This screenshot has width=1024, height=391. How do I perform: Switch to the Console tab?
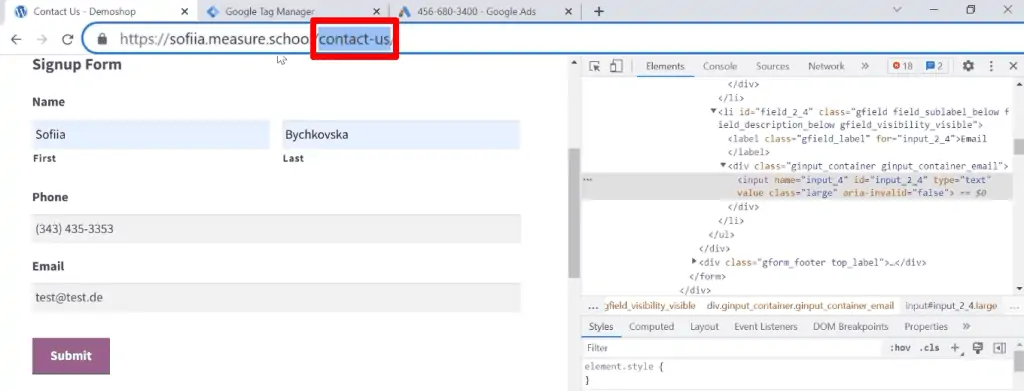[720, 66]
